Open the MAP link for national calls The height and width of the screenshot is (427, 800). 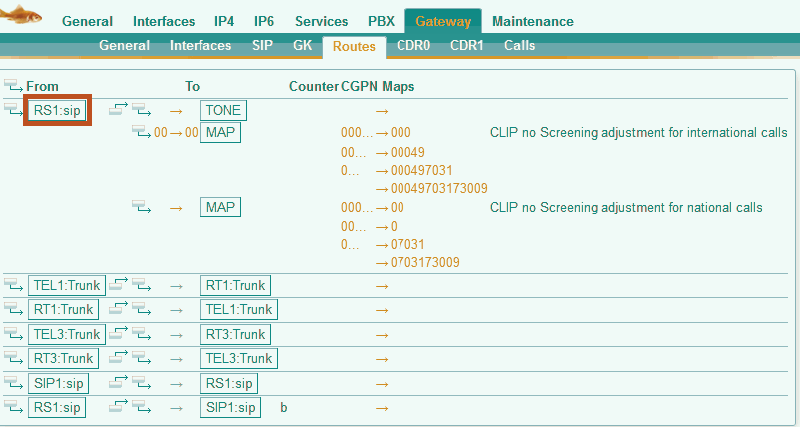tap(220, 207)
